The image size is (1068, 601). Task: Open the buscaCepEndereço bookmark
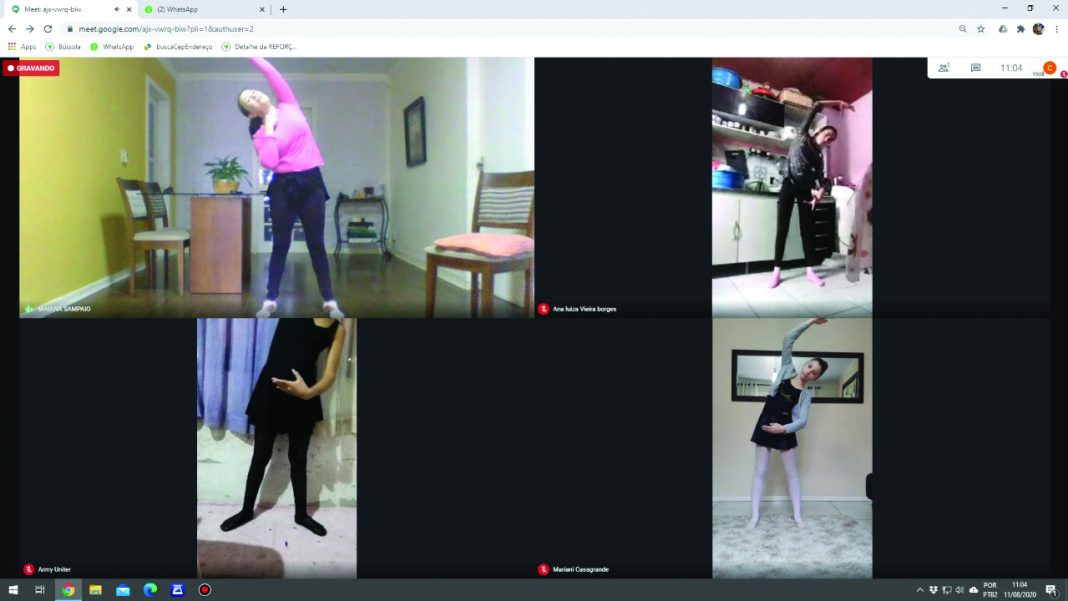(178, 47)
